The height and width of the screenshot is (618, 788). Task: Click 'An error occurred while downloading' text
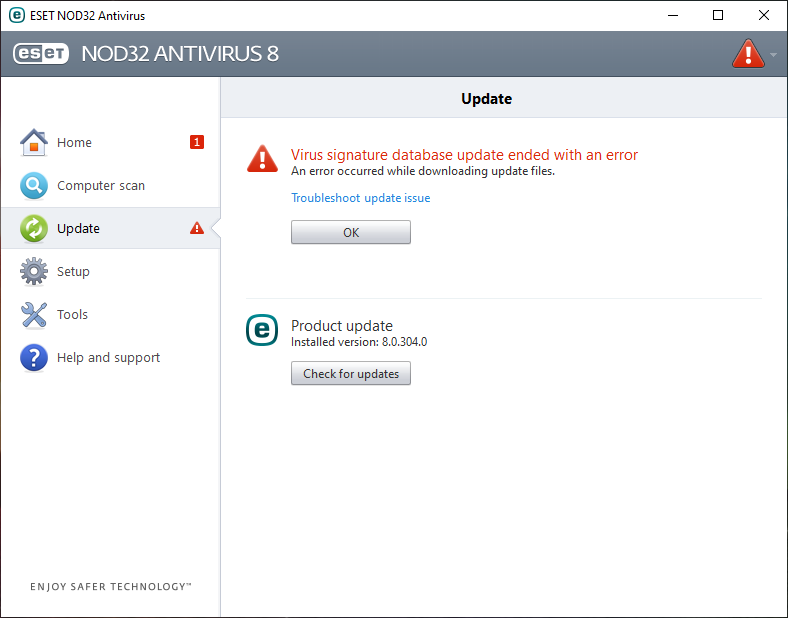click(423, 171)
